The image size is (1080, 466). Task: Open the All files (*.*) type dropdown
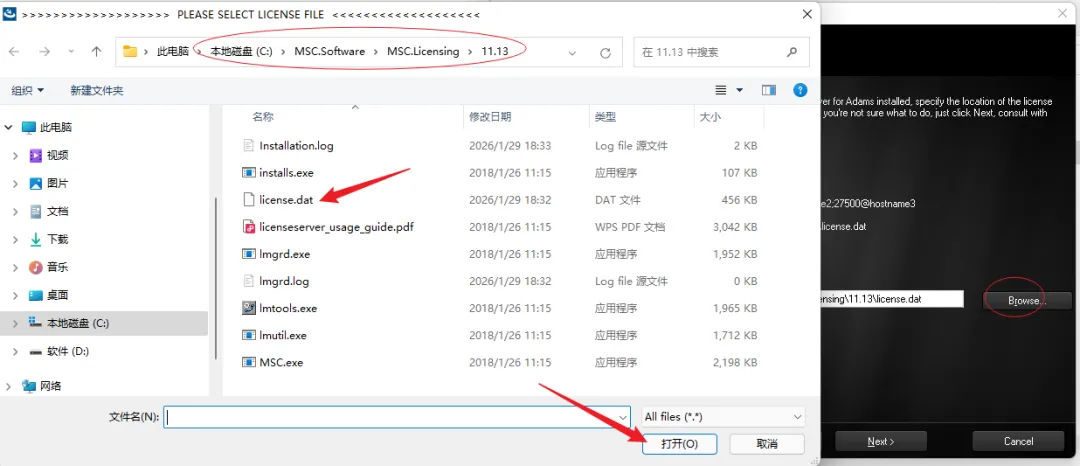(x=723, y=416)
